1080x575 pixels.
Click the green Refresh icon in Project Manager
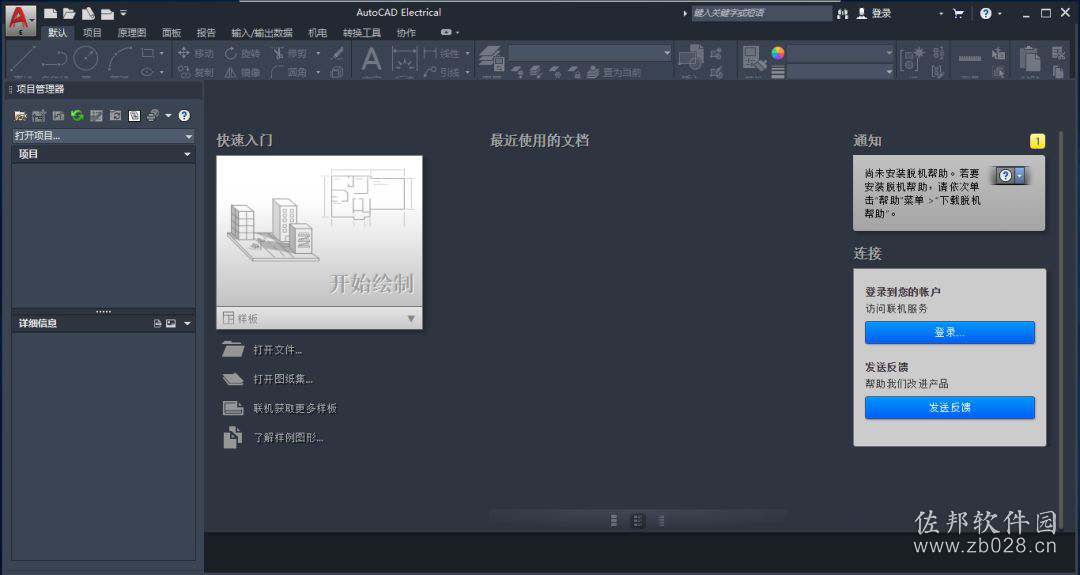click(x=77, y=116)
